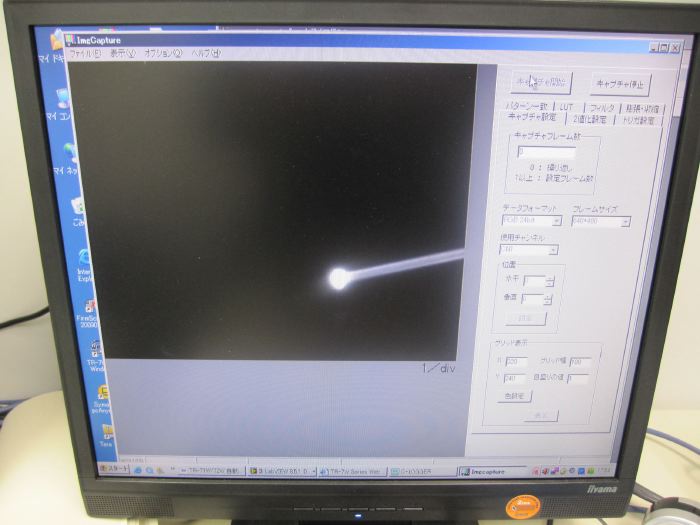The image size is (700, 525).
Task: Open the ファイル menu
Action: pyautogui.click(x=85, y=53)
